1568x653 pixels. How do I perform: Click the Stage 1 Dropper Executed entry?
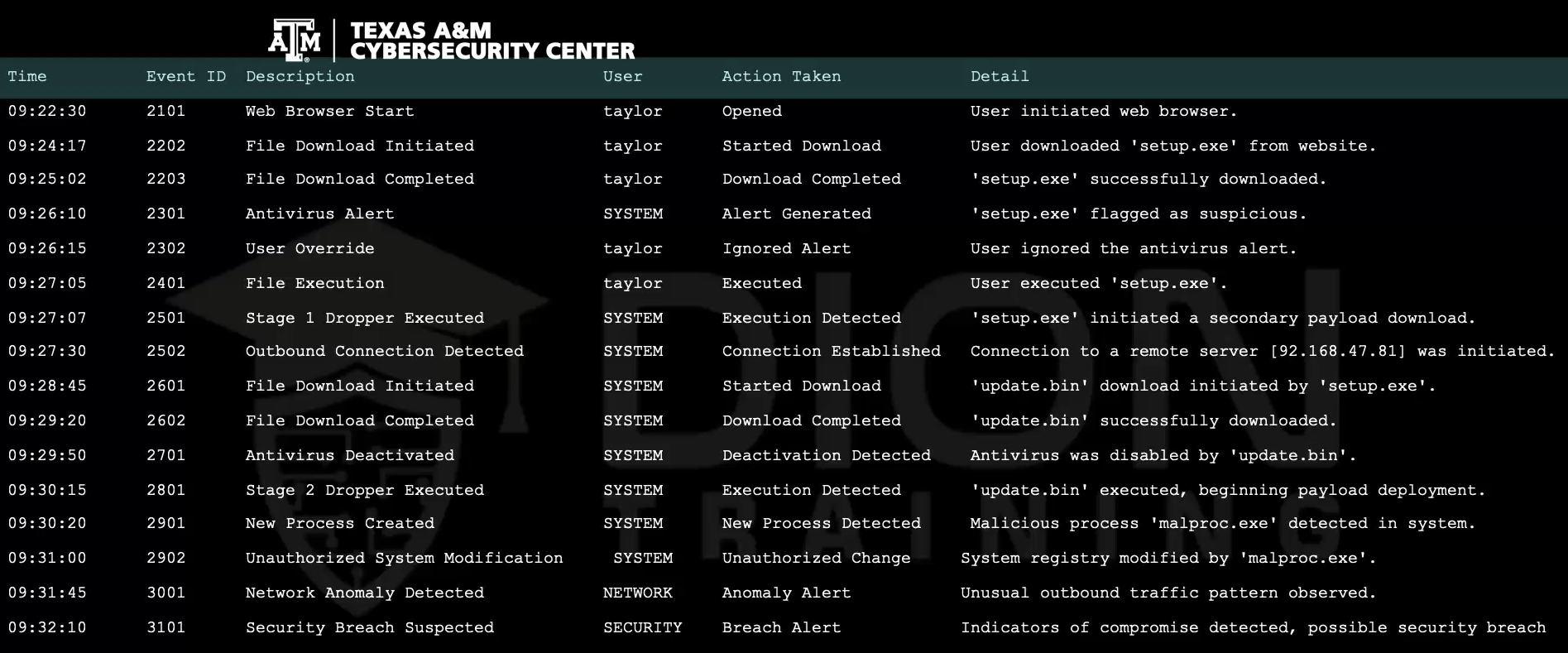coord(364,318)
